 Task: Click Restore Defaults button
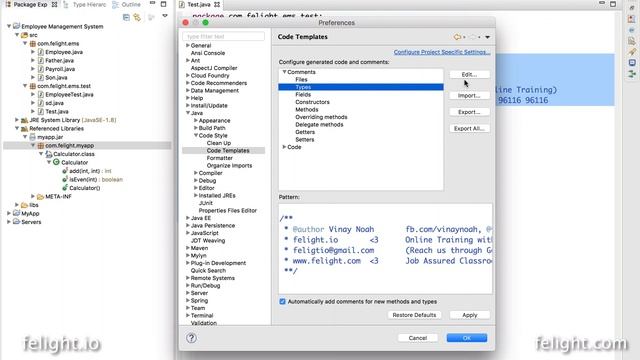click(x=414, y=315)
